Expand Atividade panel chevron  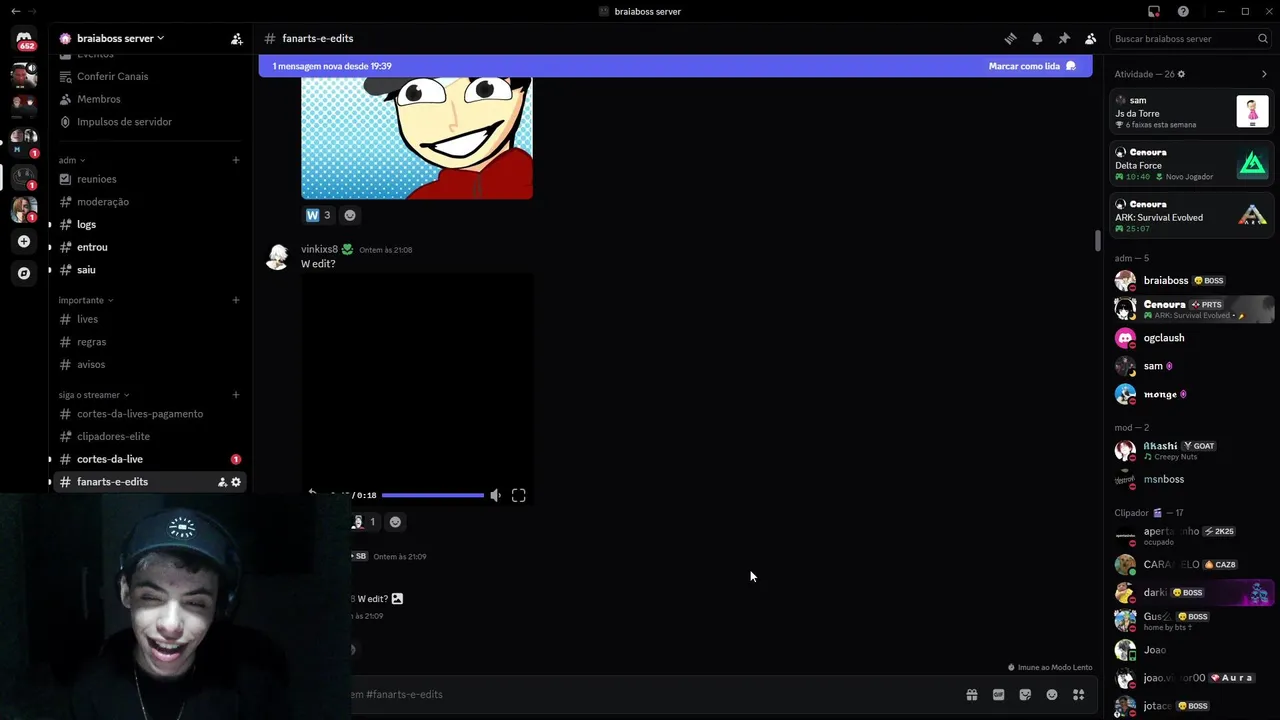[1264, 74]
